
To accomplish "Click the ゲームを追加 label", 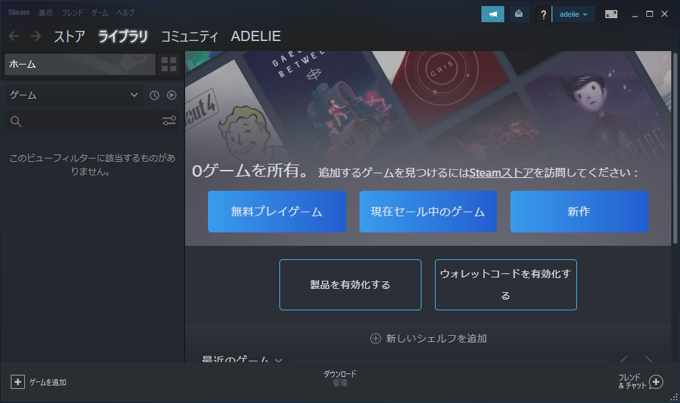I will [48, 382].
